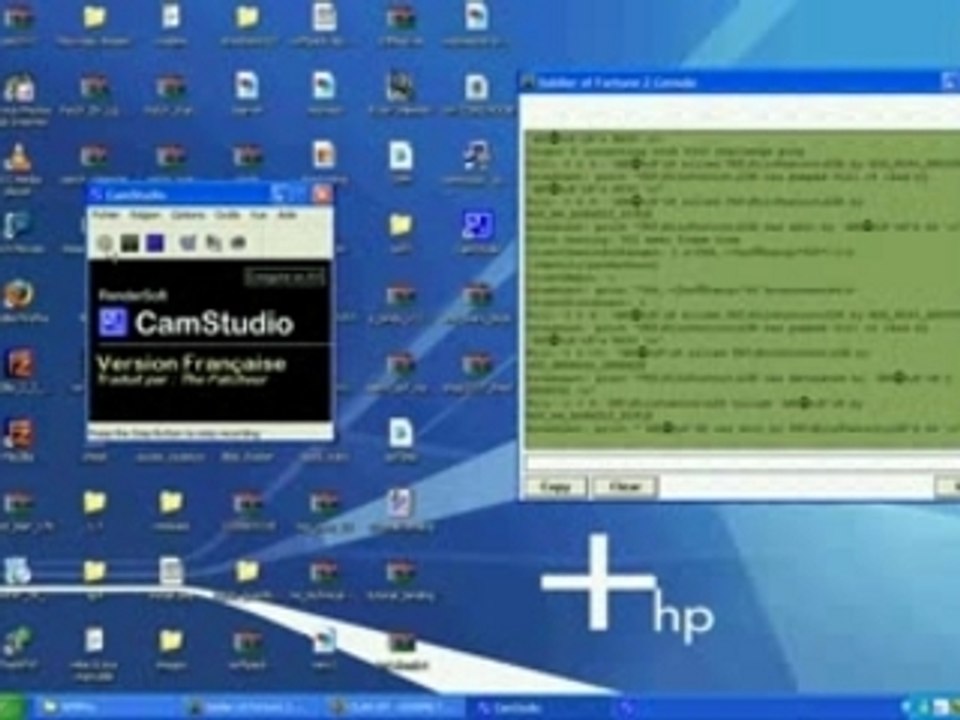
Task: Open the Vue menu in CamStudio
Action: (258, 216)
